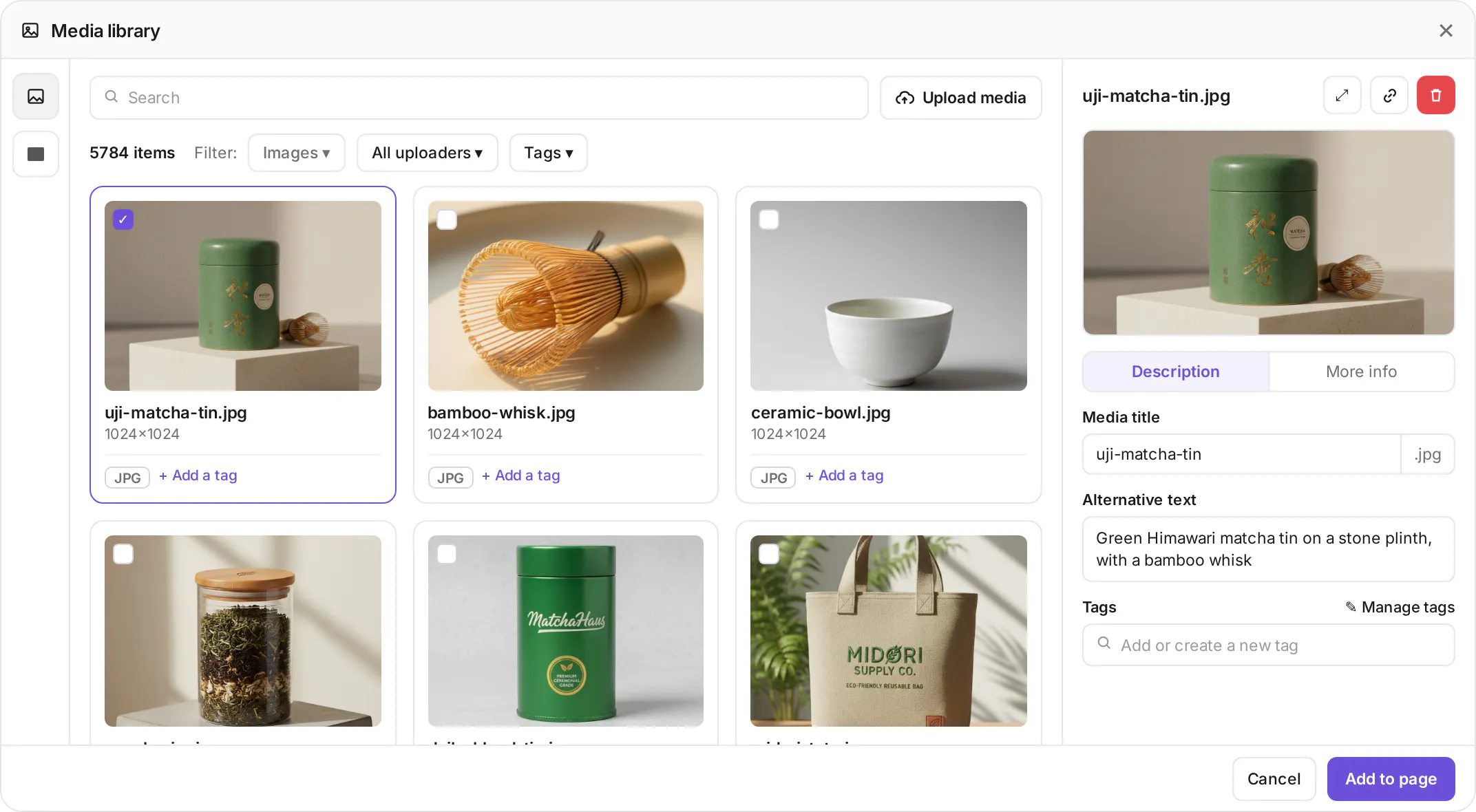
Task: Click the Upload media button
Action: click(x=960, y=98)
